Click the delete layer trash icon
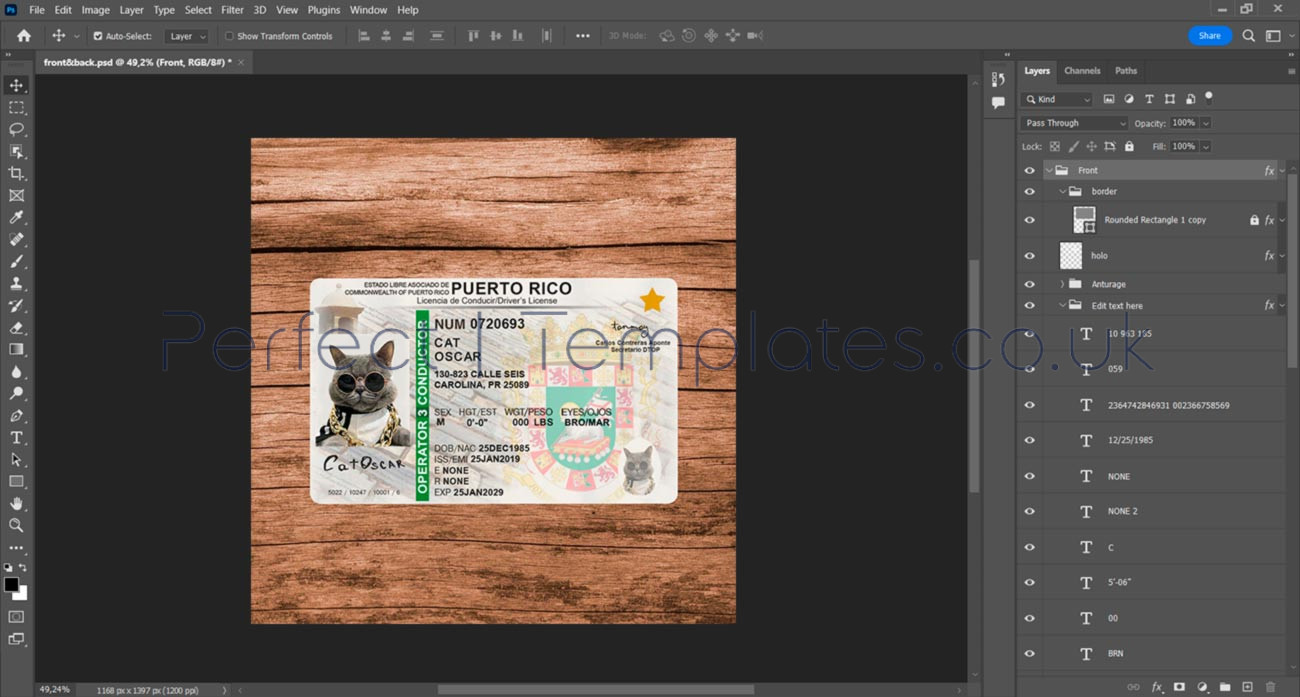This screenshot has width=1300, height=697. pyautogui.click(x=1270, y=687)
